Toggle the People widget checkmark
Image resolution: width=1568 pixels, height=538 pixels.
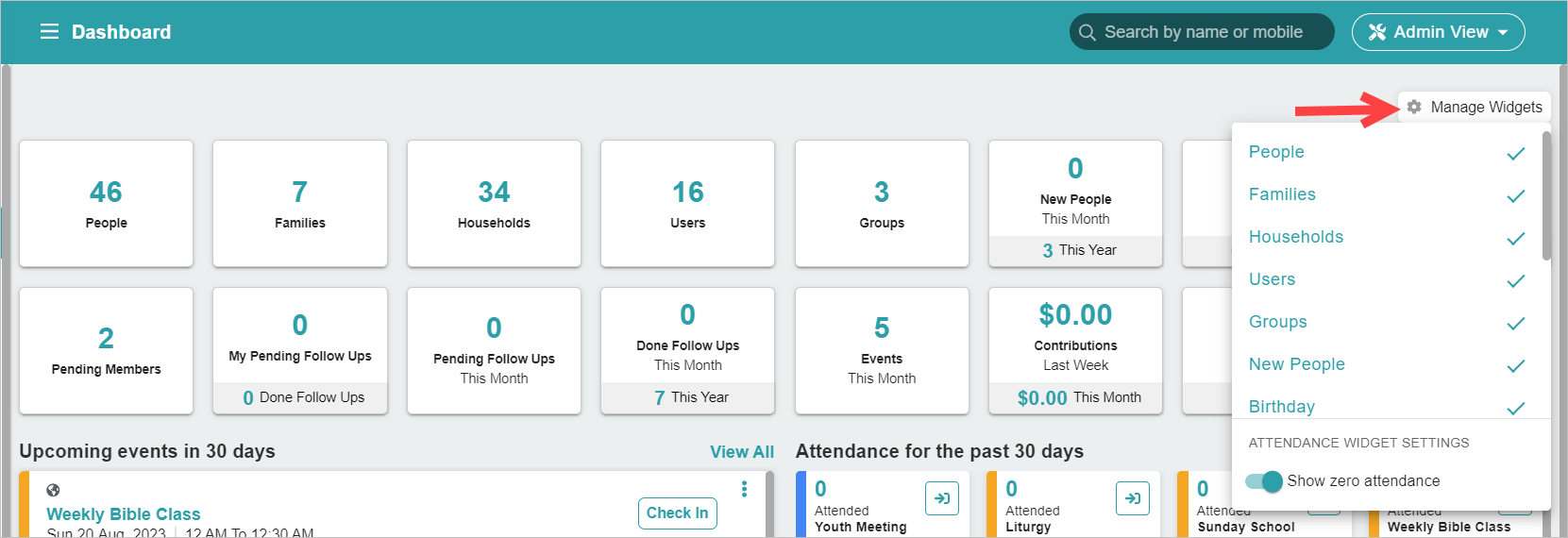pos(1516,153)
